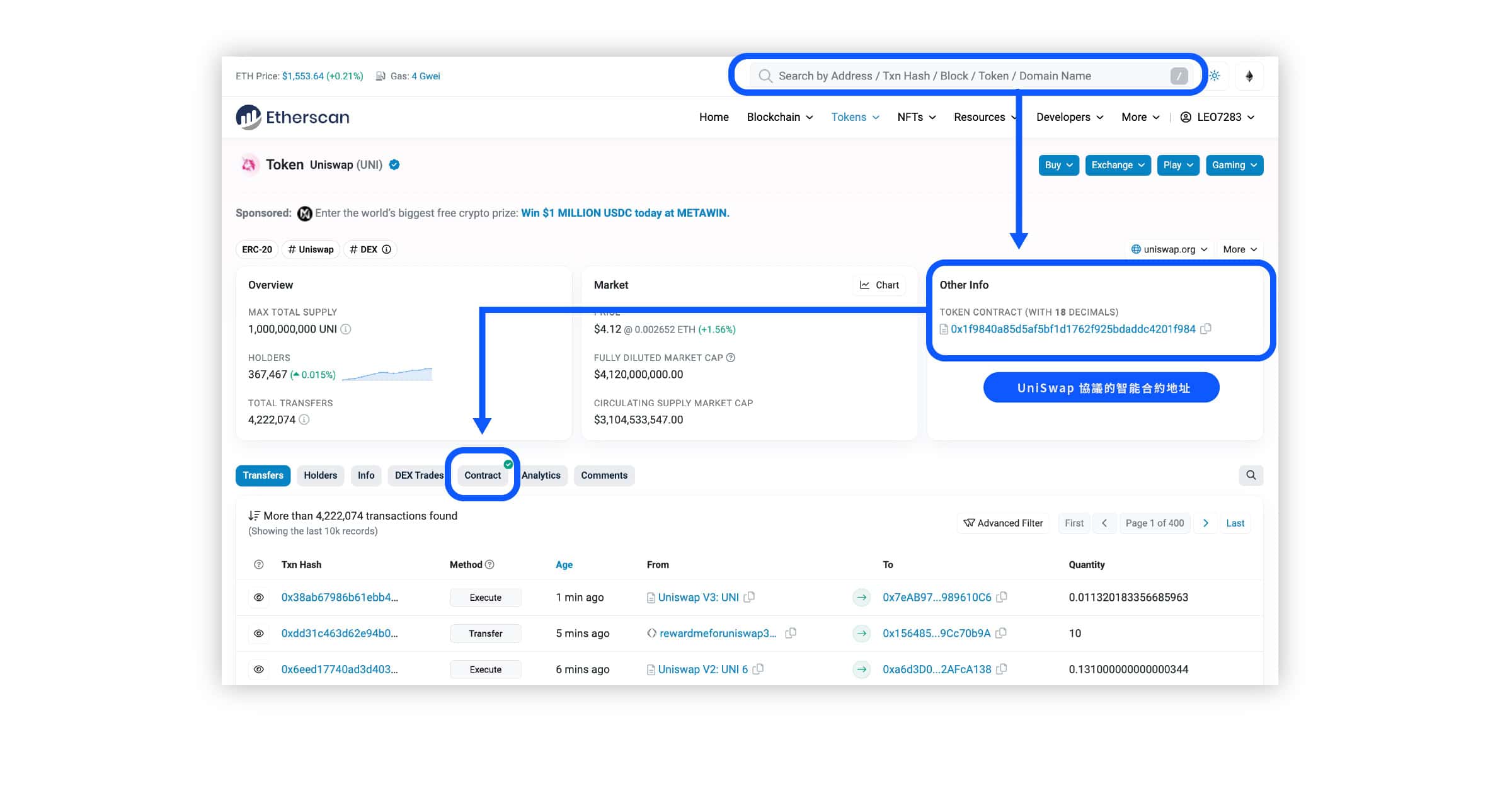Open the Market Chart button

click(x=879, y=285)
